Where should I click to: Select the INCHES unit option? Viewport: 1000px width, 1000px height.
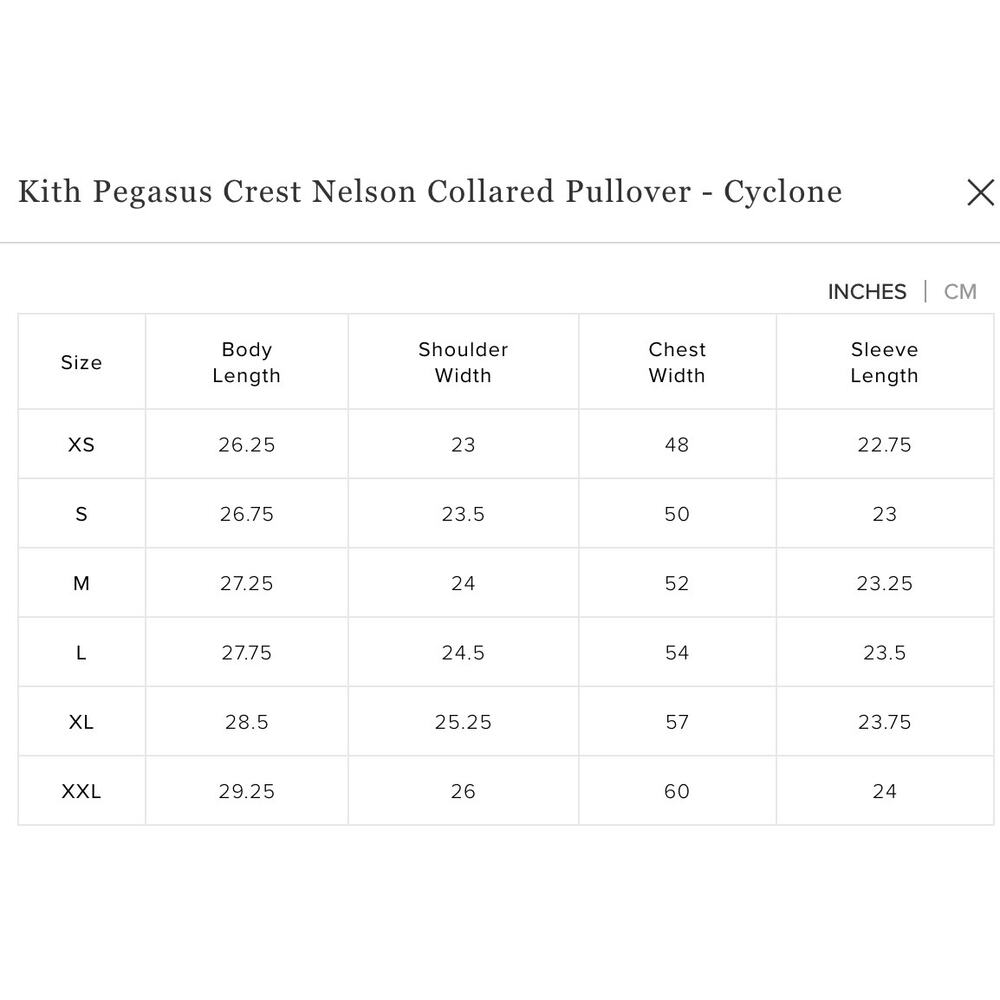(866, 291)
